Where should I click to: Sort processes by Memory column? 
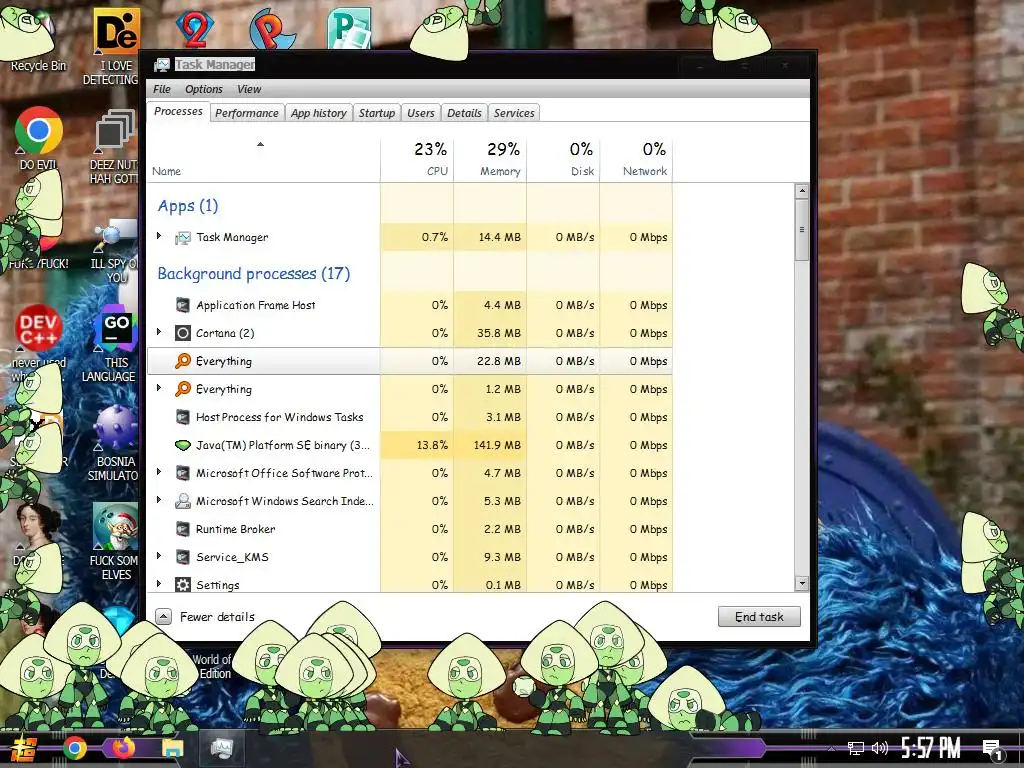(x=490, y=159)
